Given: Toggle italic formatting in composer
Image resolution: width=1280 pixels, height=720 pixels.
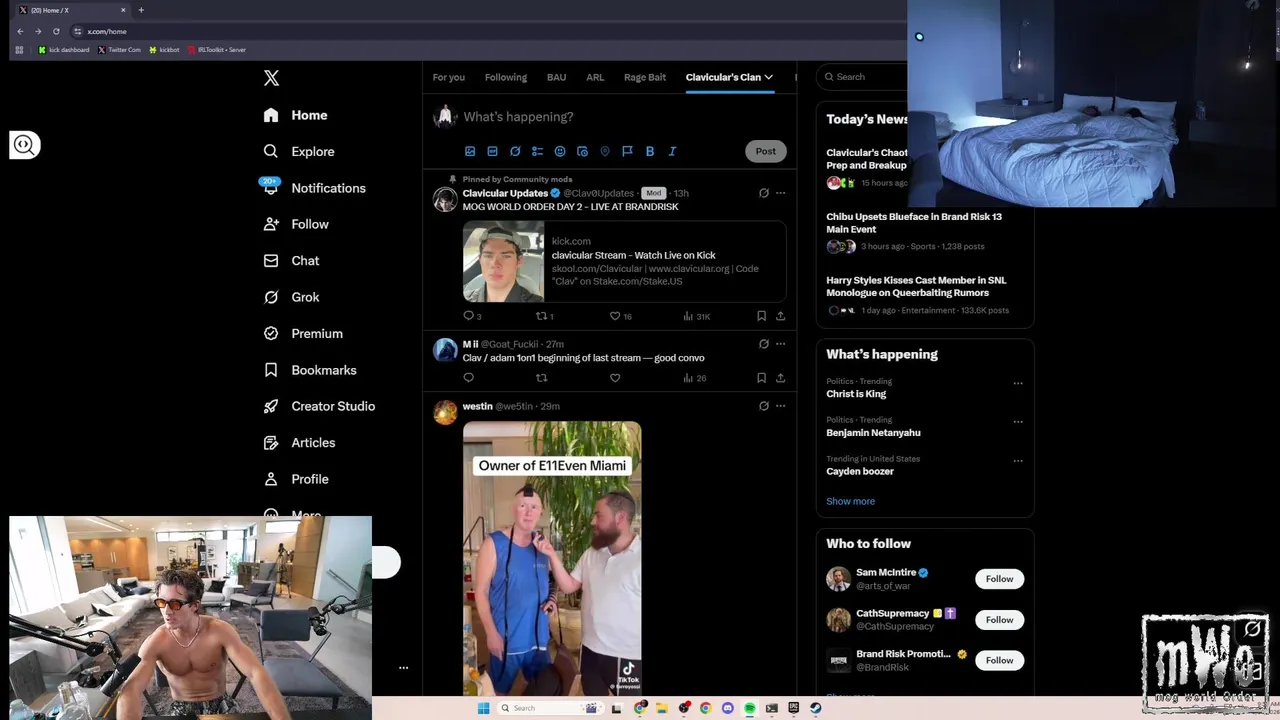Looking at the screenshot, I should [672, 151].
